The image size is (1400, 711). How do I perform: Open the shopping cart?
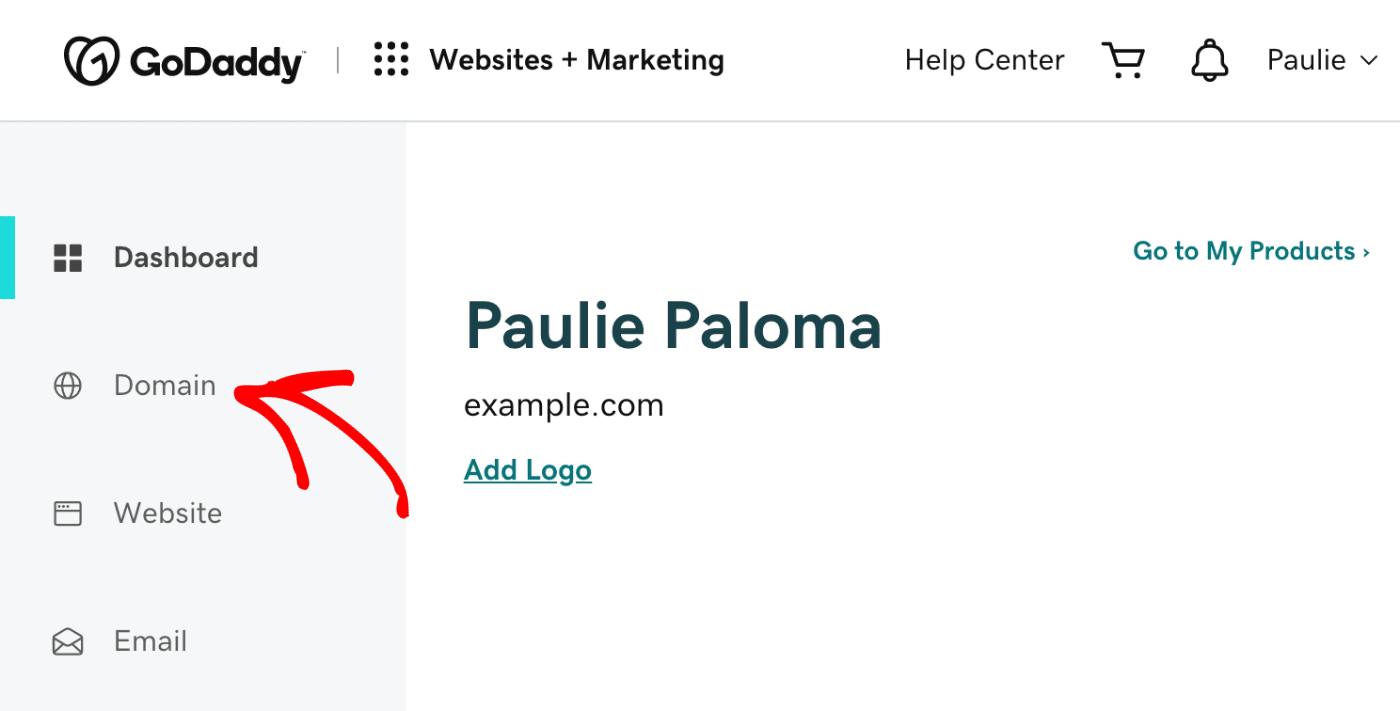1124,59
